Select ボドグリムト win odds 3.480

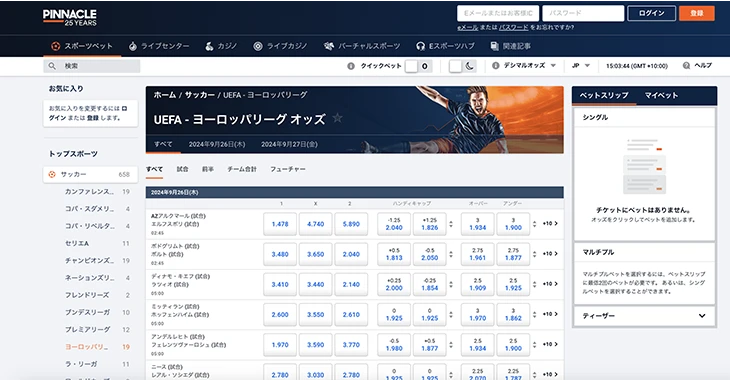pos(280,254)
